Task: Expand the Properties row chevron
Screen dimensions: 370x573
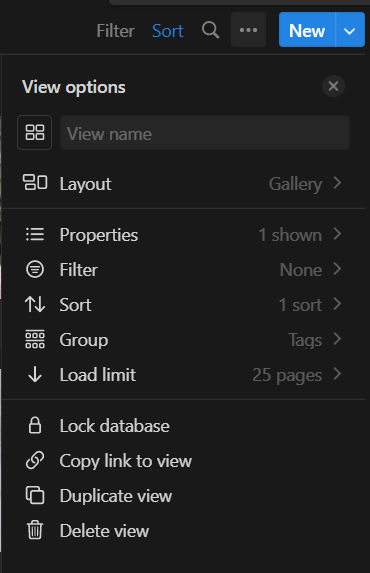Action: coord(337,234)
